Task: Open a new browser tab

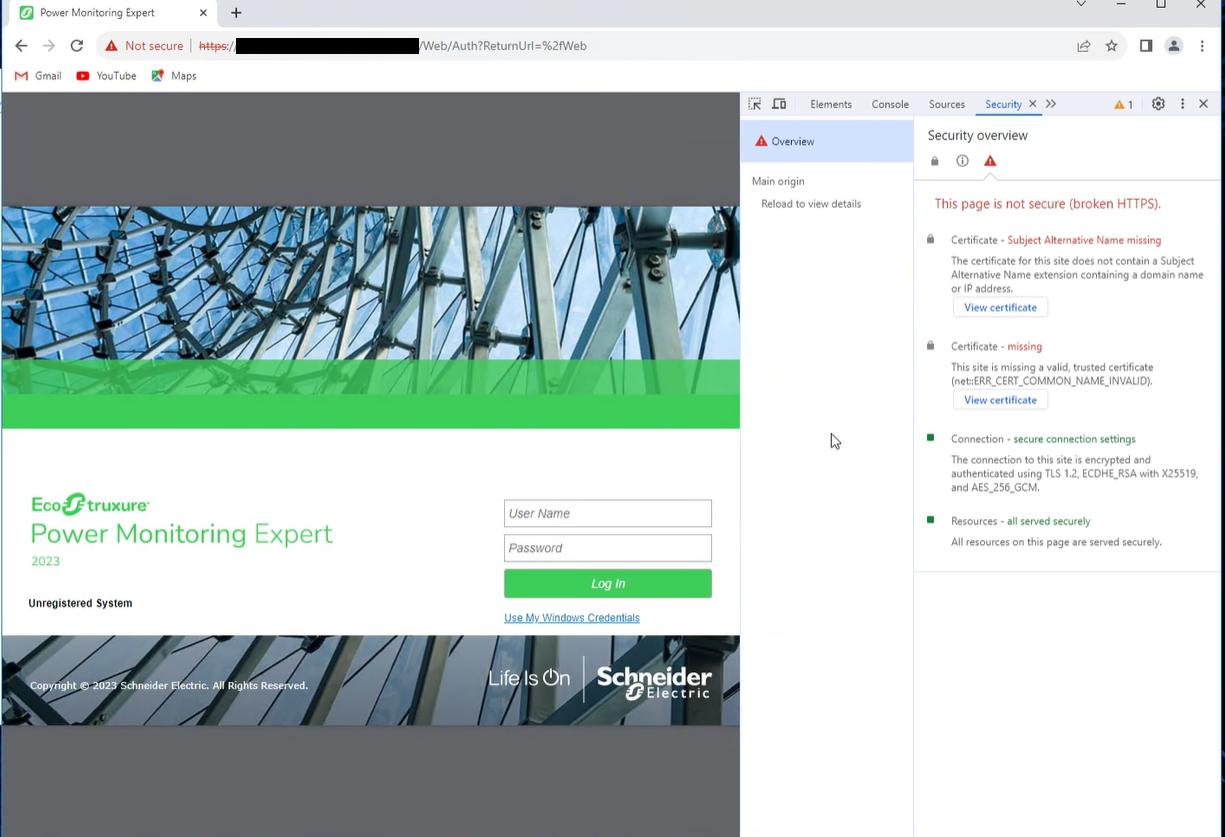Action: (x=236, y=13)
